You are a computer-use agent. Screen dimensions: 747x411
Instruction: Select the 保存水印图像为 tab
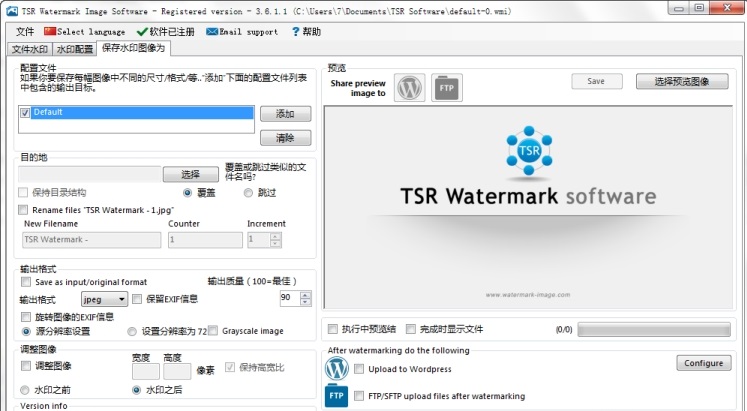coord(133,48)
